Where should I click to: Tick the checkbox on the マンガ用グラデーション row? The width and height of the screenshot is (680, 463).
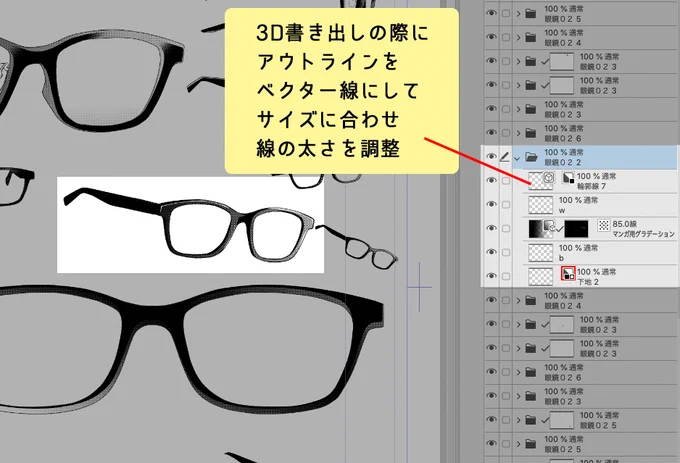pos(506,228)
